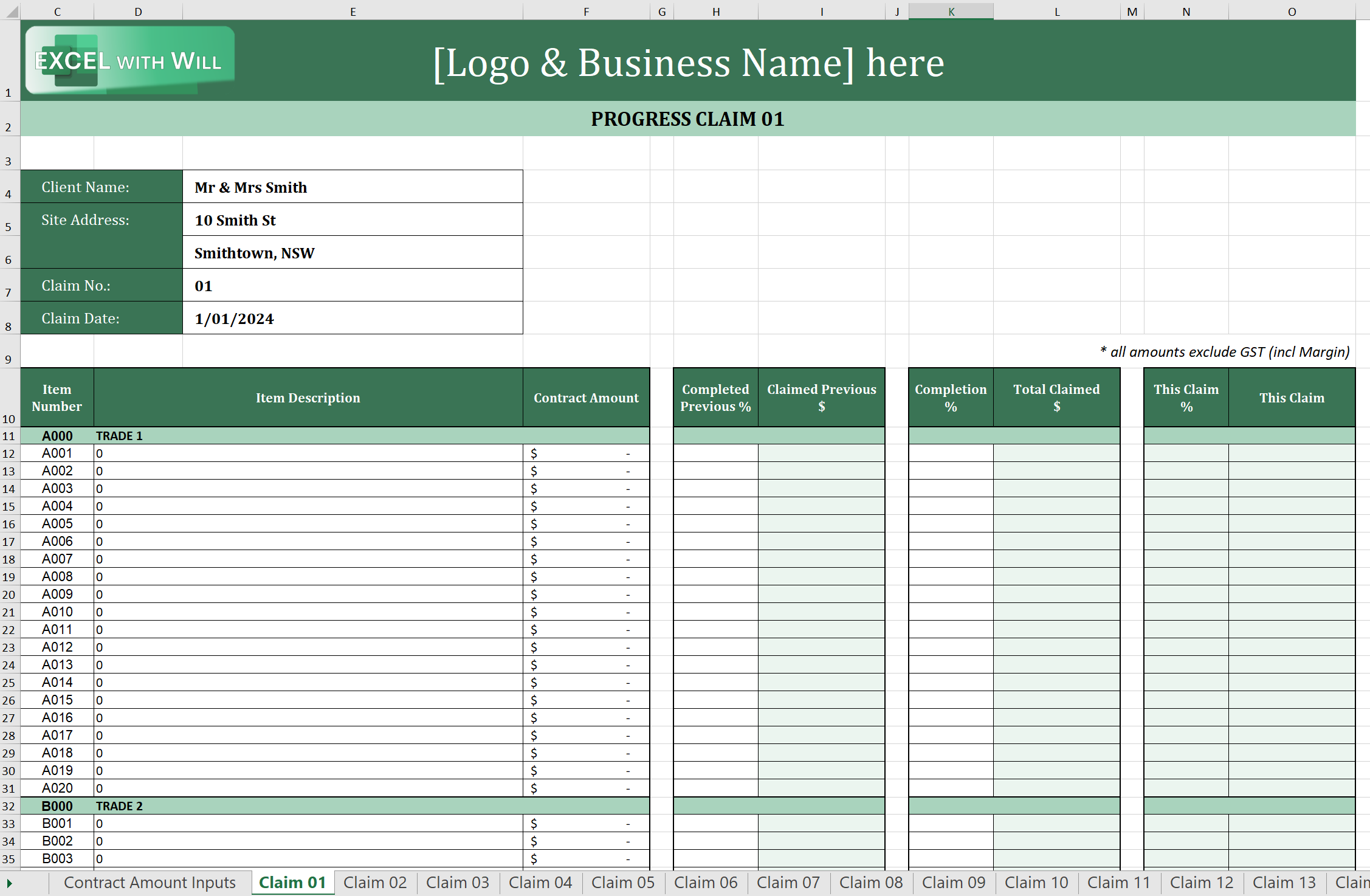Open the Contract Amount Inputs sheet
The width and height of the screenshot is (1370, 896).
[150, 883]
